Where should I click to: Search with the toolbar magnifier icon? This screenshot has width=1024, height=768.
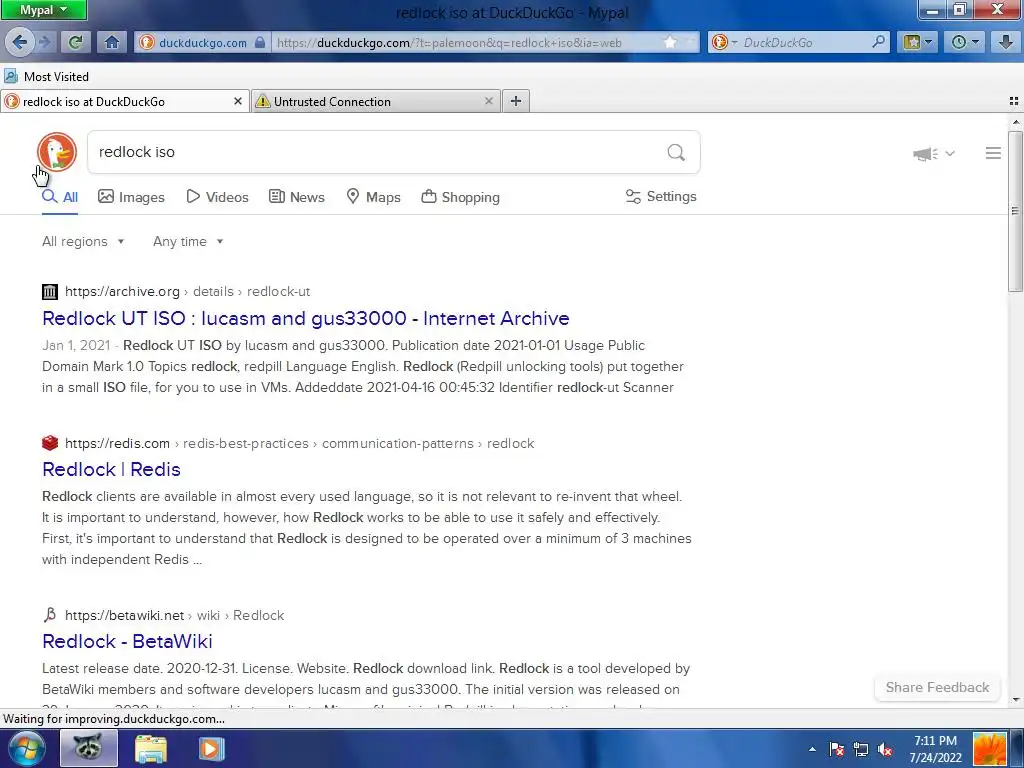pos(878,42)
